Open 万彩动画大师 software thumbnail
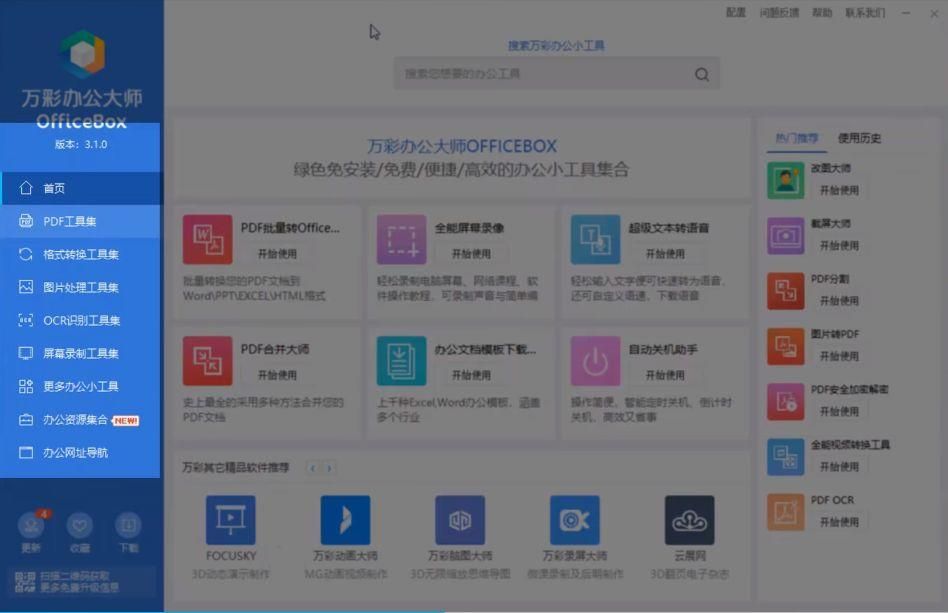The width and height of the screenshot is (948, 613). pyautogui.click(x=345, y=520)
